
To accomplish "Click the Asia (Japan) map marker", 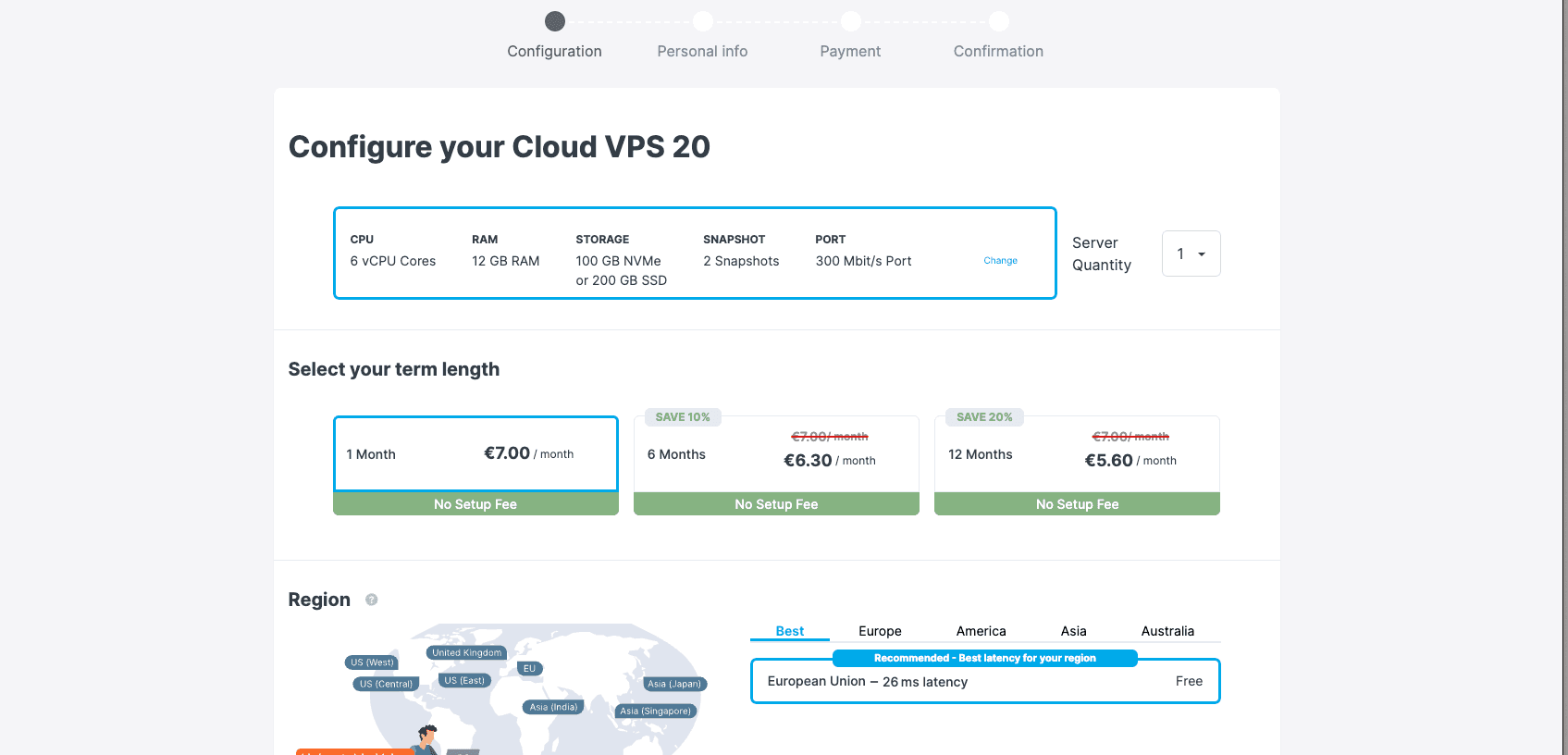I will pyautogui.click(x=674, y=684).
